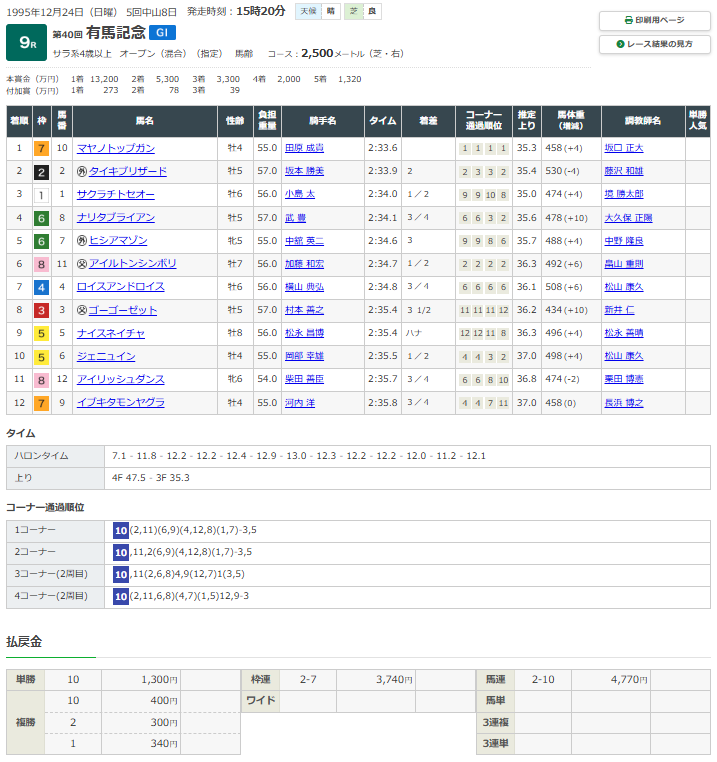Open horse link アイリッシュダンス

[x=121, y=379]
